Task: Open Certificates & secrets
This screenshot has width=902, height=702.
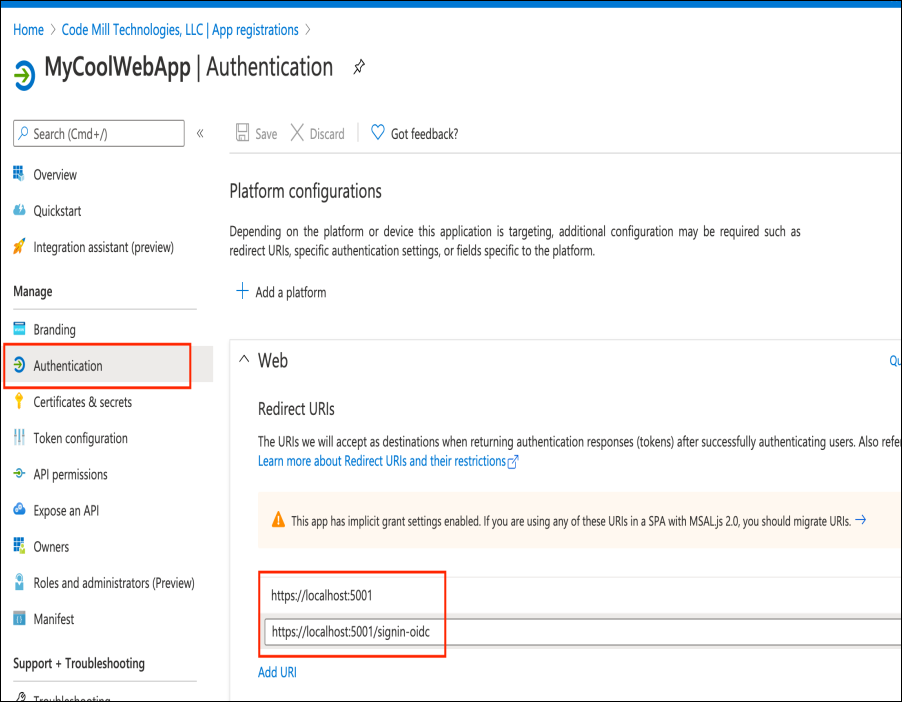Action: (x=82, y=402)
